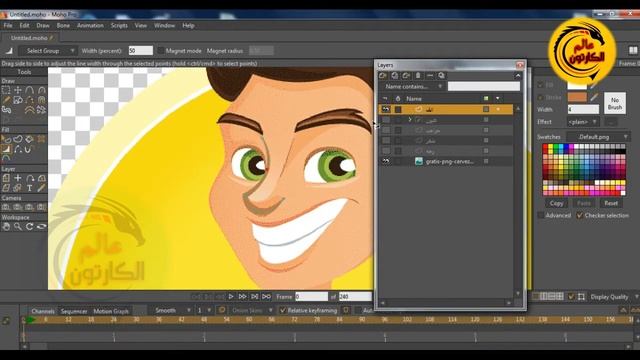The height and width of the screenshot is (360, 640).
Task: Collapse the Layers panel toolbar arrow
Action: click(518, 76)
